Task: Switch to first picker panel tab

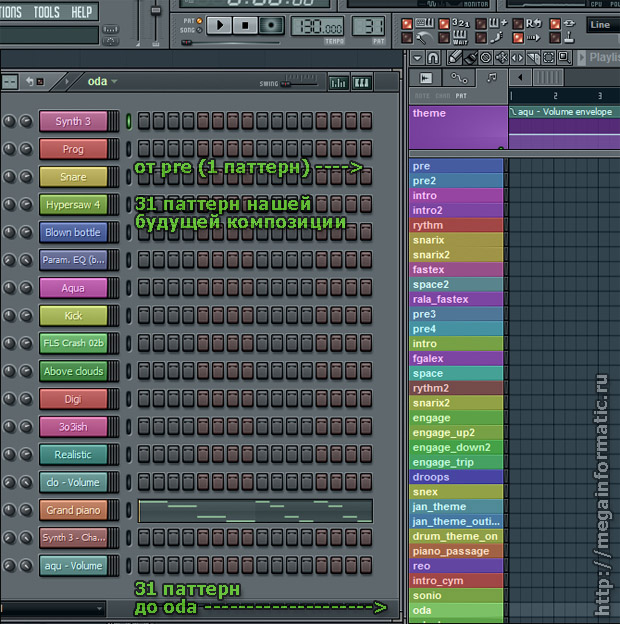Action: [x=426, y=78]
